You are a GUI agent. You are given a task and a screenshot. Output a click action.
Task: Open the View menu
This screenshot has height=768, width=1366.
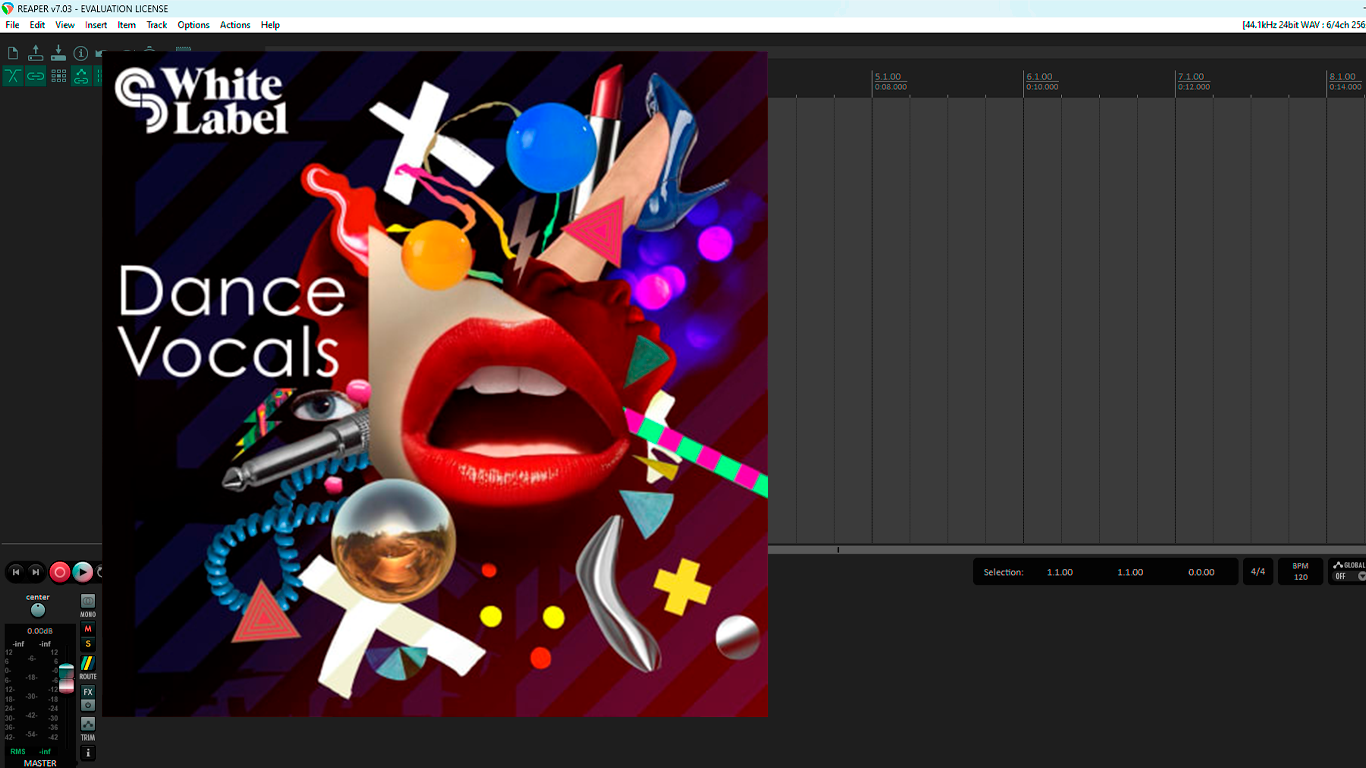(65, 25)
